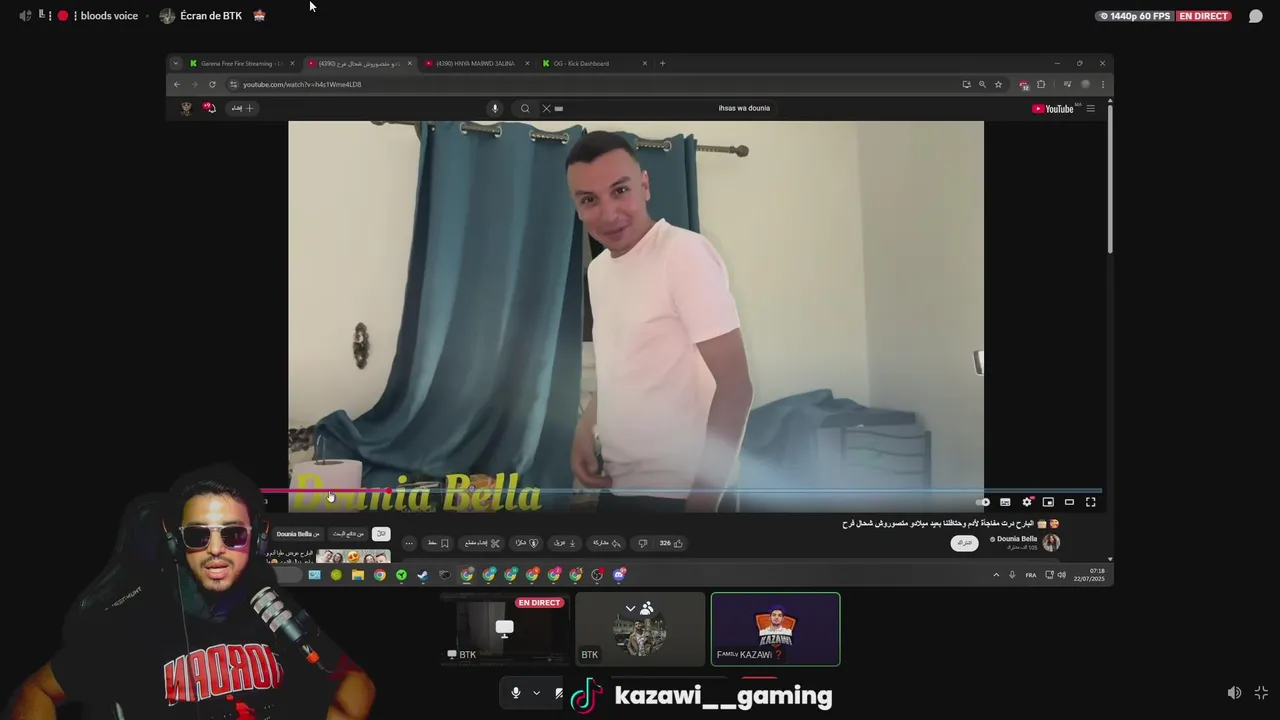
Task: Clear YouTube search with X
Action: [546, 108]
